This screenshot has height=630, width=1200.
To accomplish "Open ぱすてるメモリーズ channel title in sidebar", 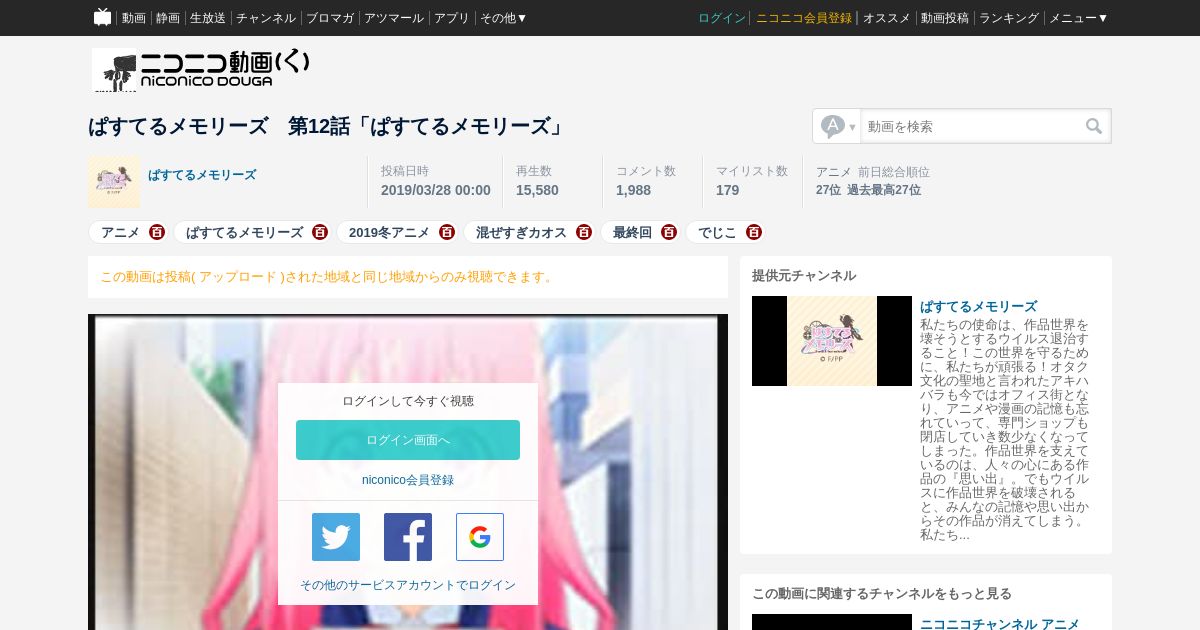I will click(x=978, y=306).
